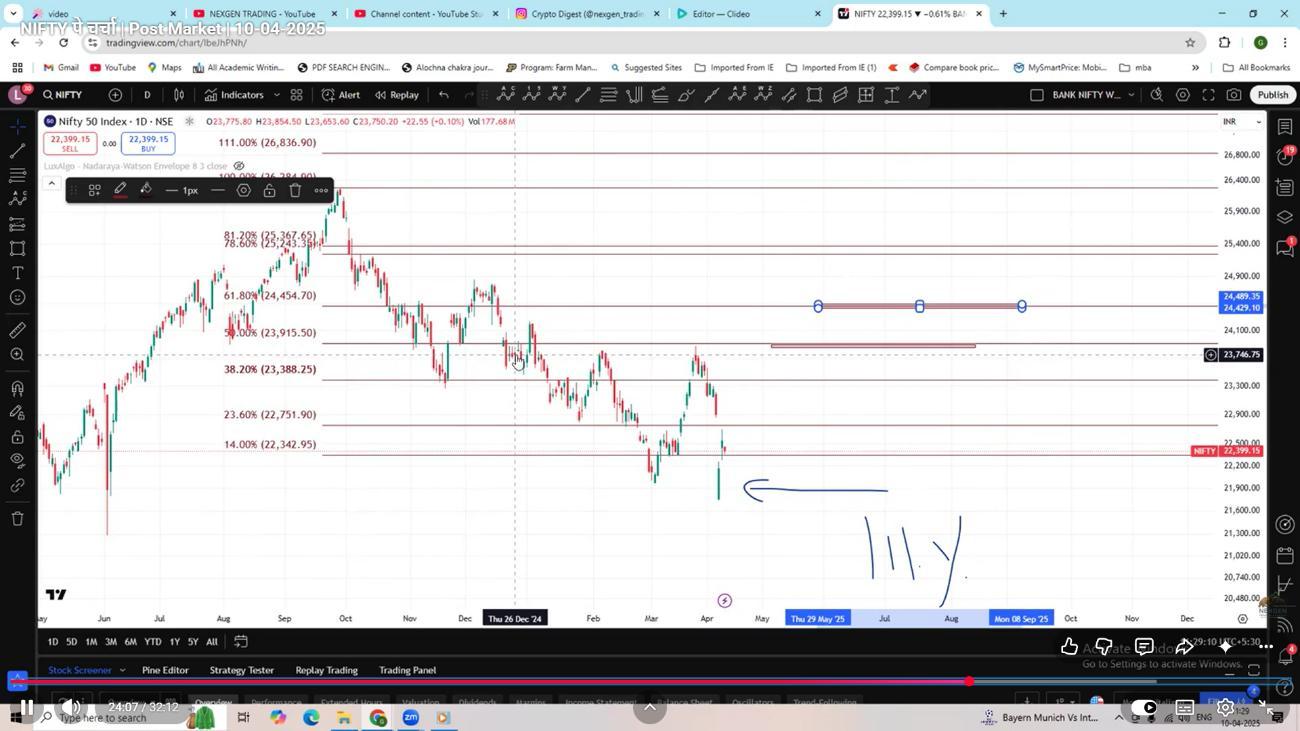The image size is (1300, 731).
Task: Open go to date calendar icon
Action: (x=241, y=642)
